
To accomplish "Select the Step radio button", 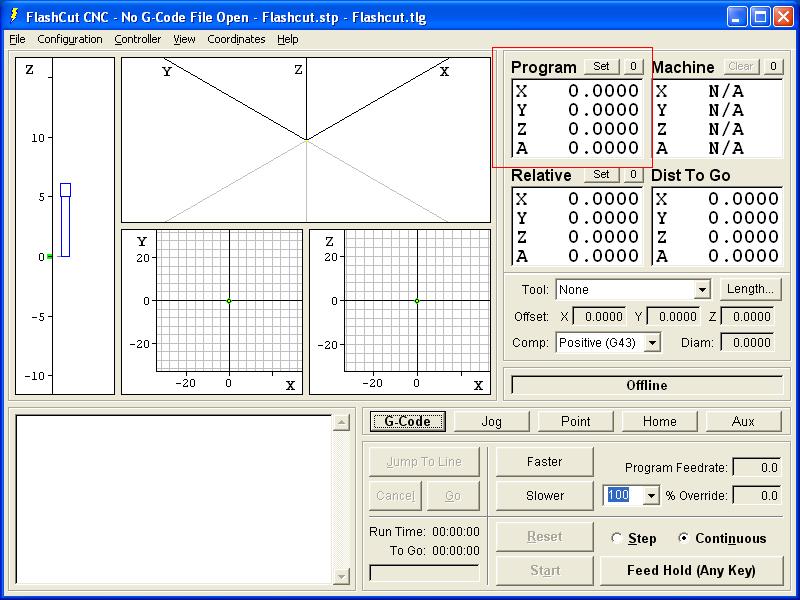I will 617,538.
